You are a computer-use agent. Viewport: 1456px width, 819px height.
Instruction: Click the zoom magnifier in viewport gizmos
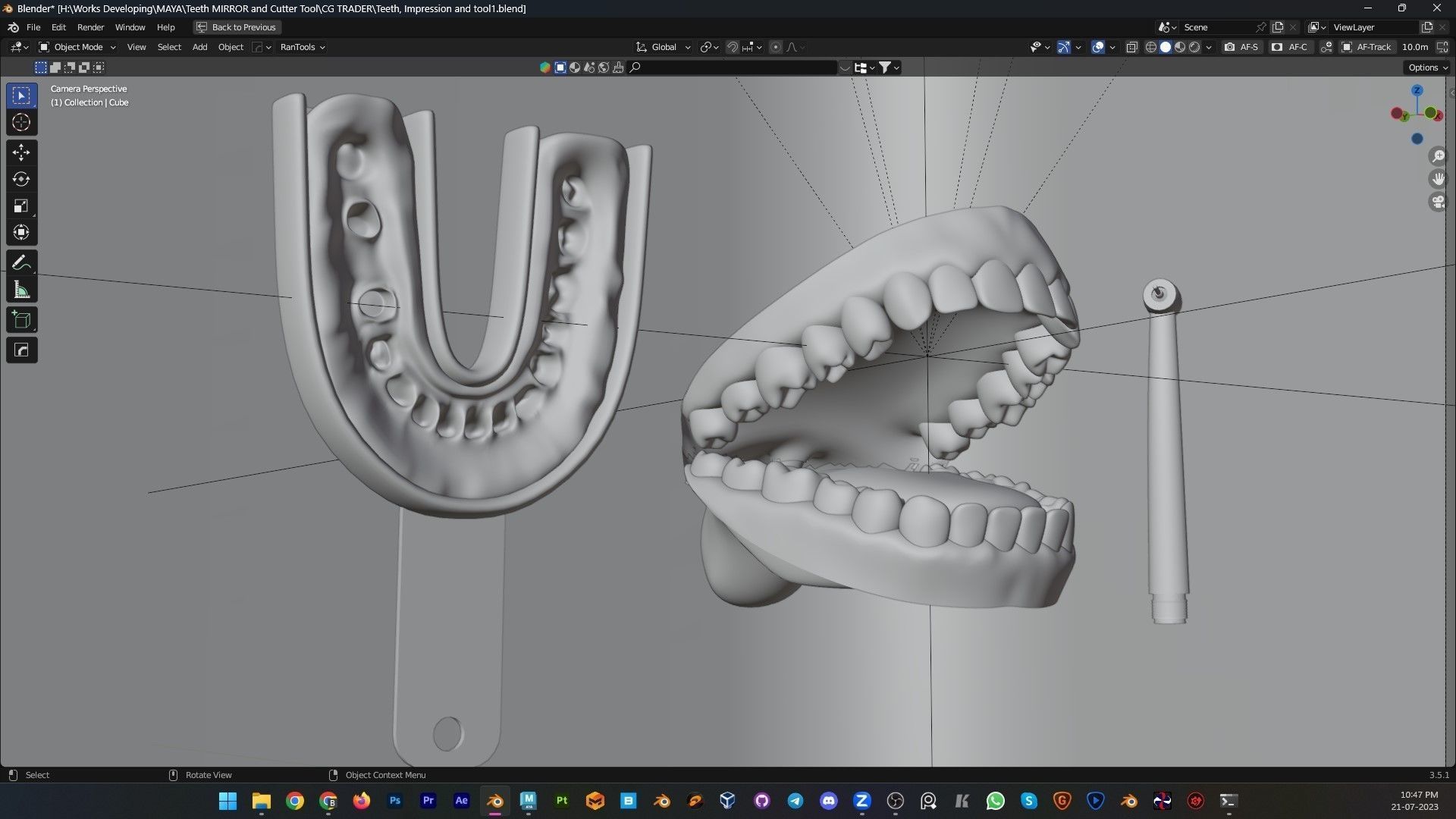(x=1438, y=156)
